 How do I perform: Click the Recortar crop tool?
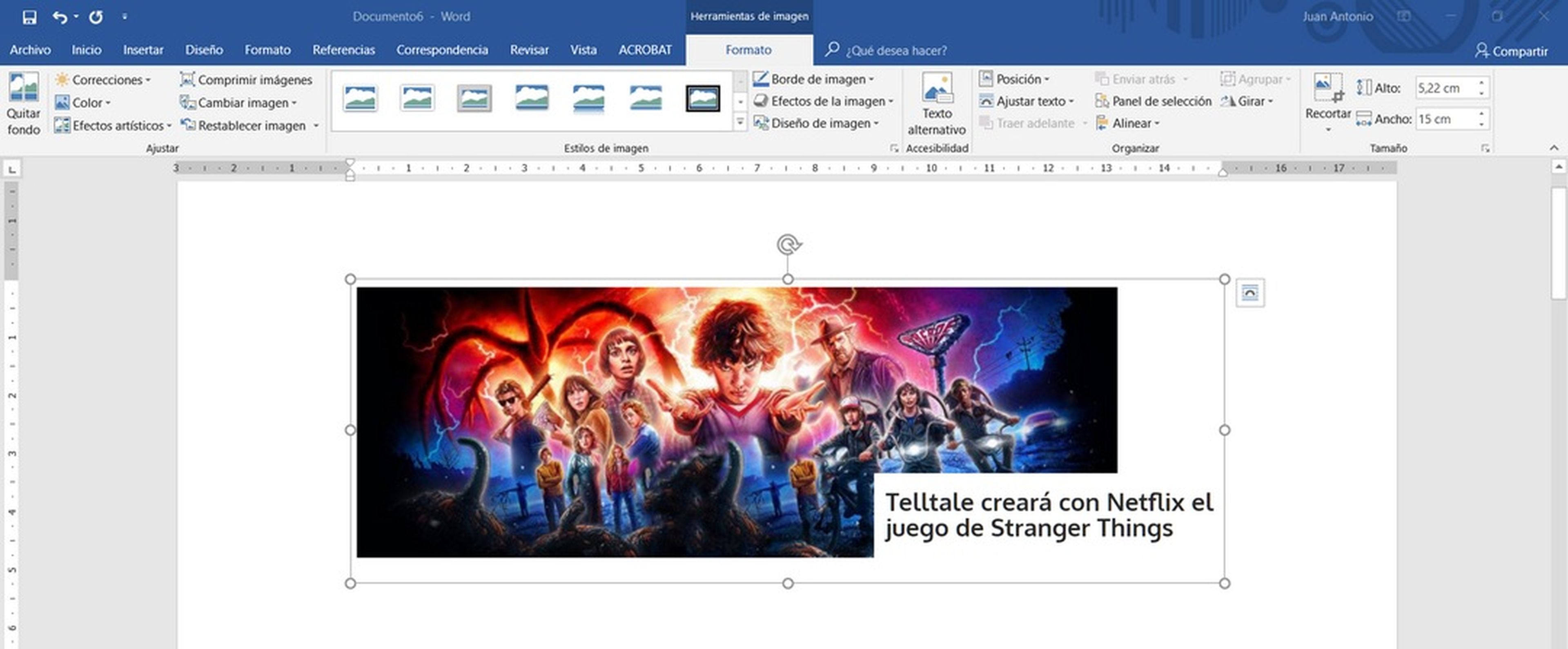1327,102
